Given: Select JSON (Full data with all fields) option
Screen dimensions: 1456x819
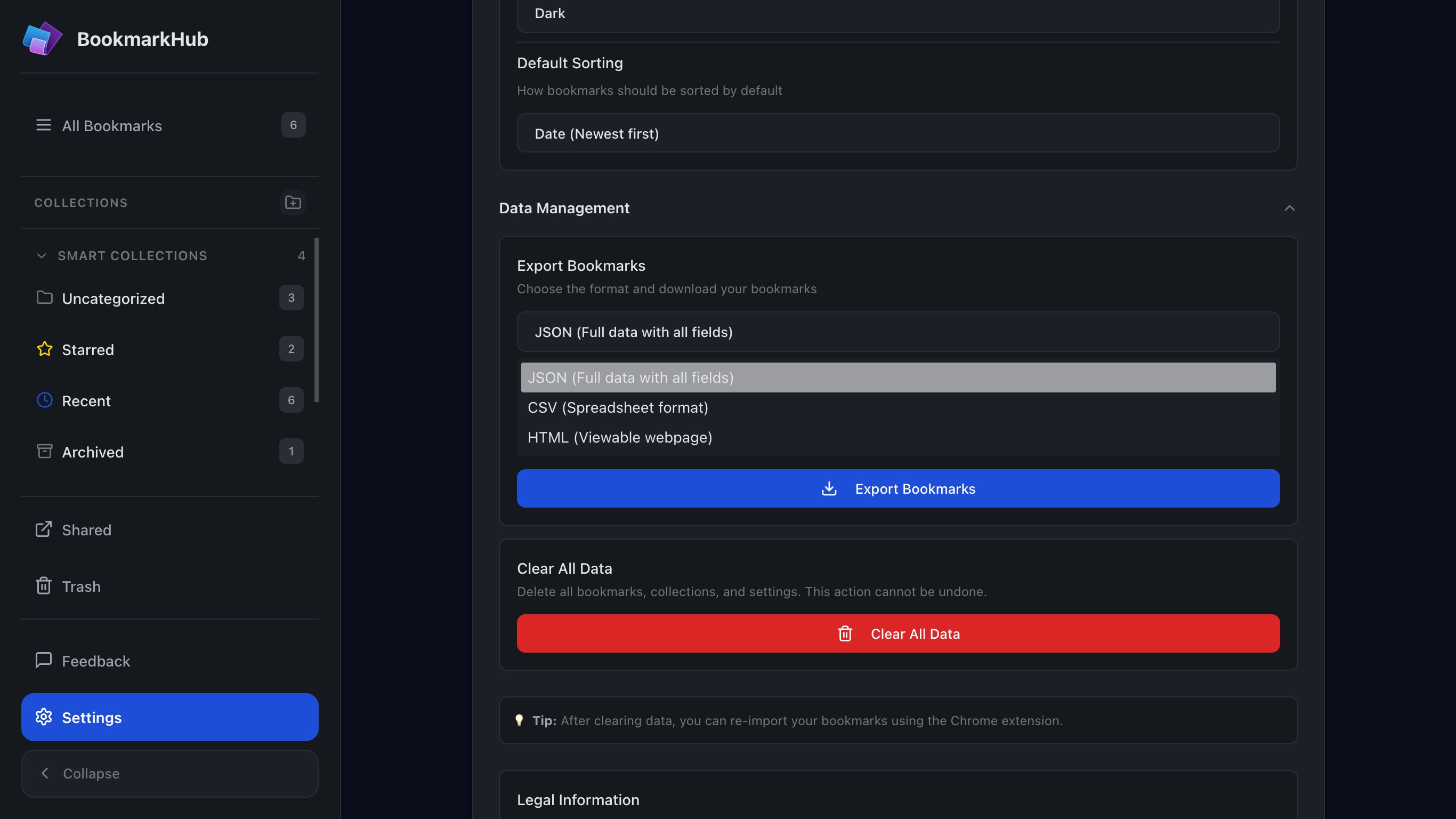Looking at the screenshot, I should [898, 378].
